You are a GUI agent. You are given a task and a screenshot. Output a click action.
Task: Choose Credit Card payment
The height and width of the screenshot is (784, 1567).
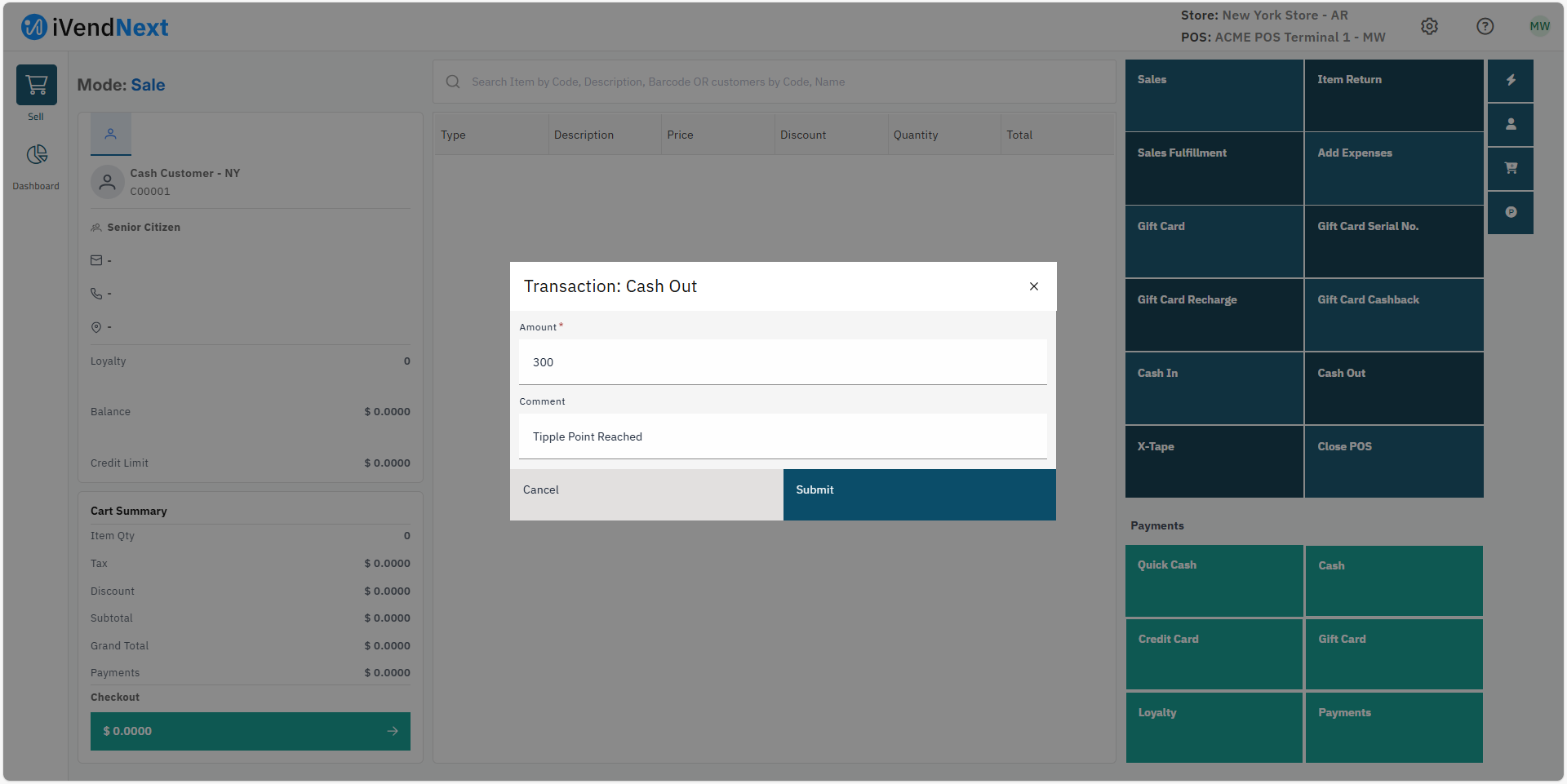point(1214,654)
